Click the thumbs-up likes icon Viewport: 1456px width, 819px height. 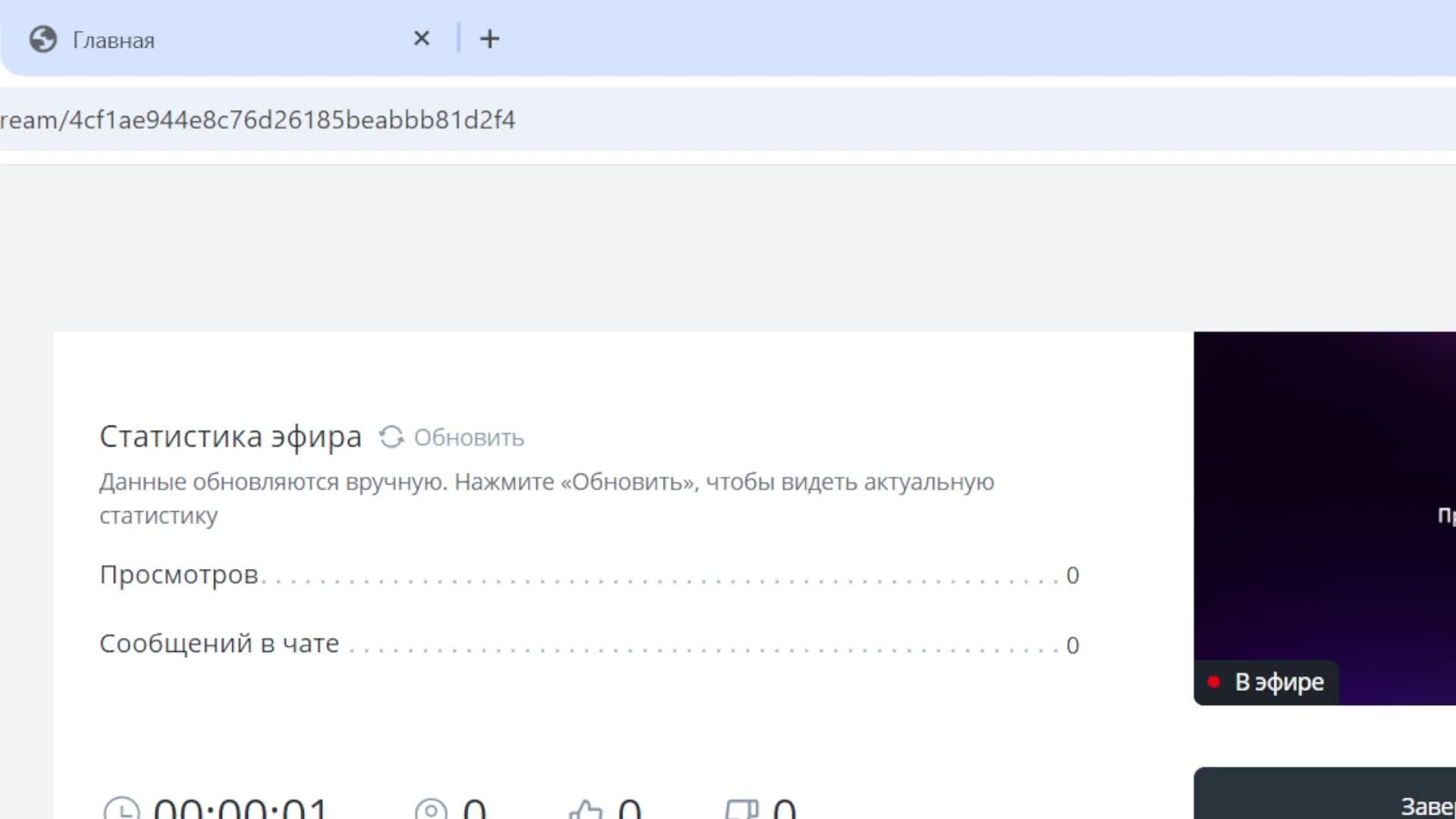[x=585, y=810]
